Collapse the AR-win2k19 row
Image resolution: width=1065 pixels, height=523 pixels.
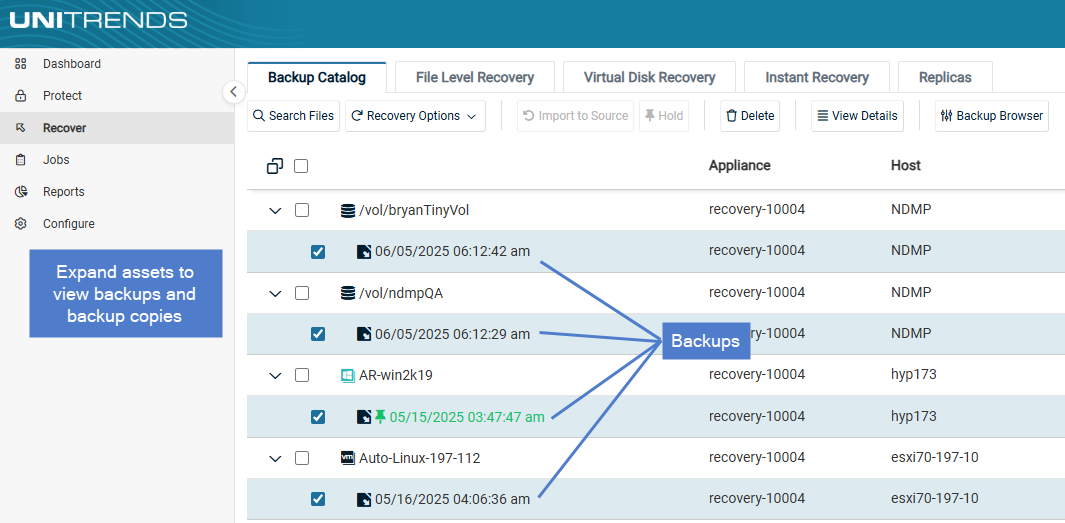coord(275,376)
